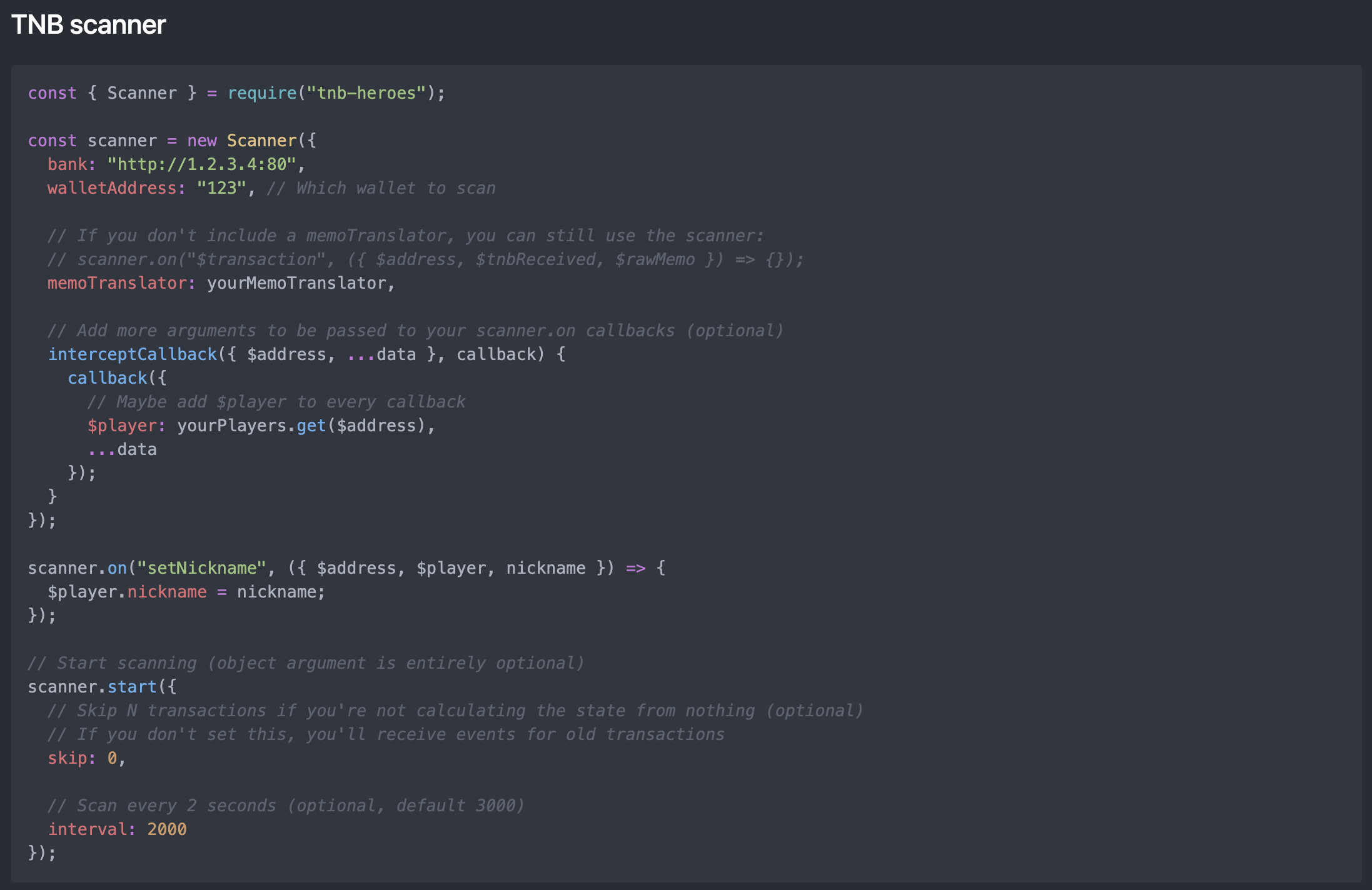Click the 'const scanner = new Scanner({' line

(173, 141)
